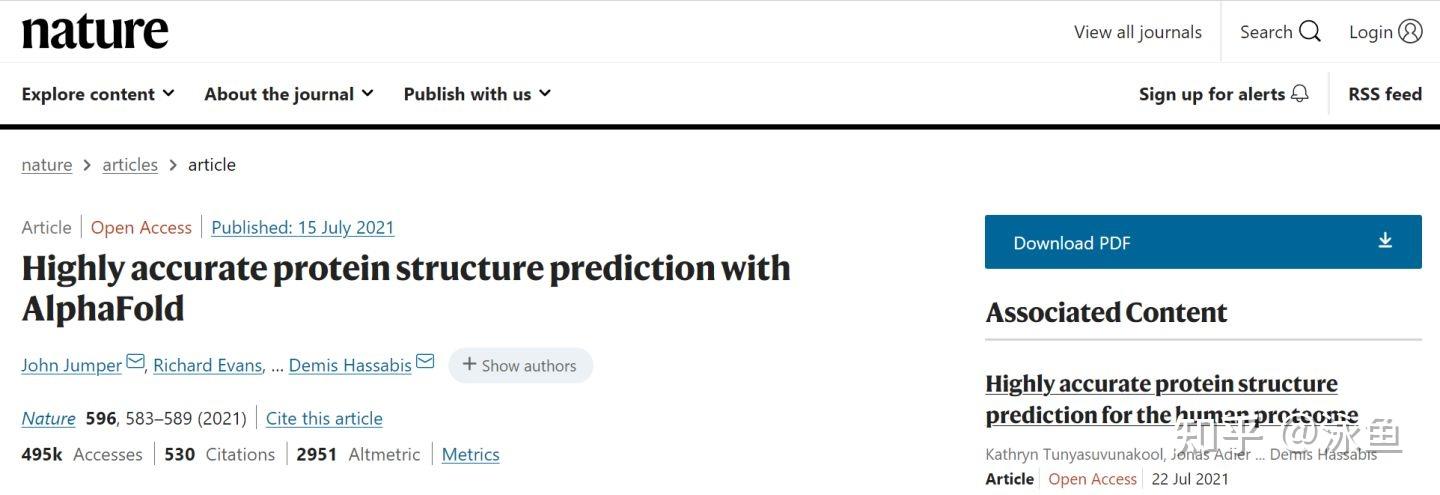The height and width of the screenshot is (495, 1440).
Task: Open search via magnifier icon
Action: click(x=1310, y=32)
